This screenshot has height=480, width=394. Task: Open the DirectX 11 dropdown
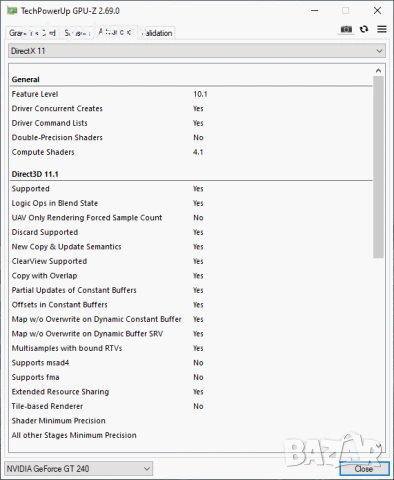(x=197, y=51)
